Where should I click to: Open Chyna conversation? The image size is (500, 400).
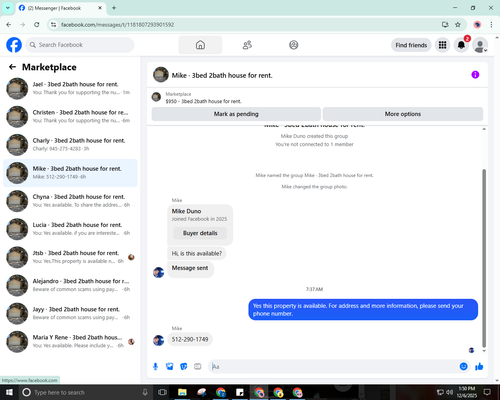point(70,201)
